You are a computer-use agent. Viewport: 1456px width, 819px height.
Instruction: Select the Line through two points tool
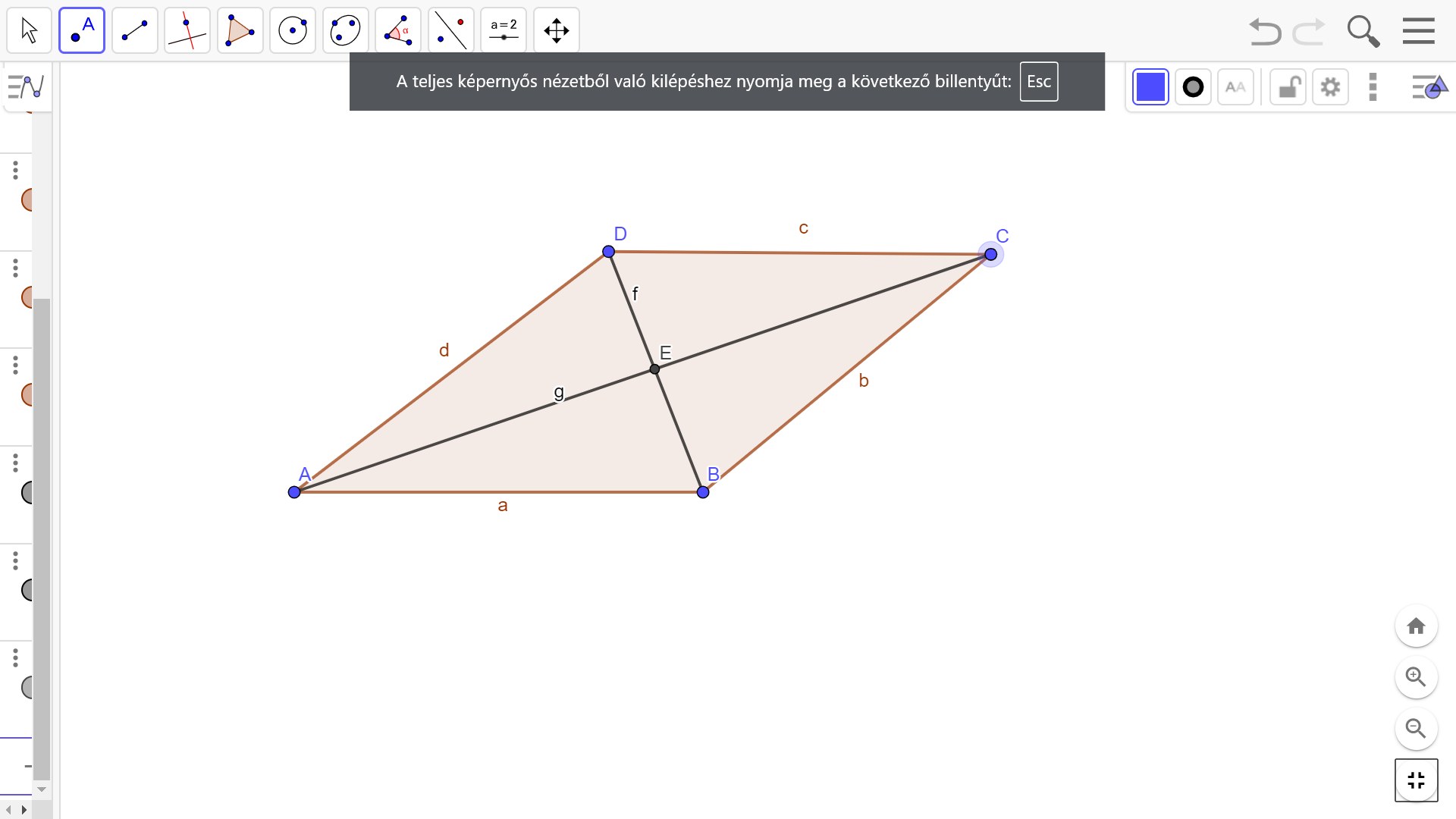click(134, 30)
